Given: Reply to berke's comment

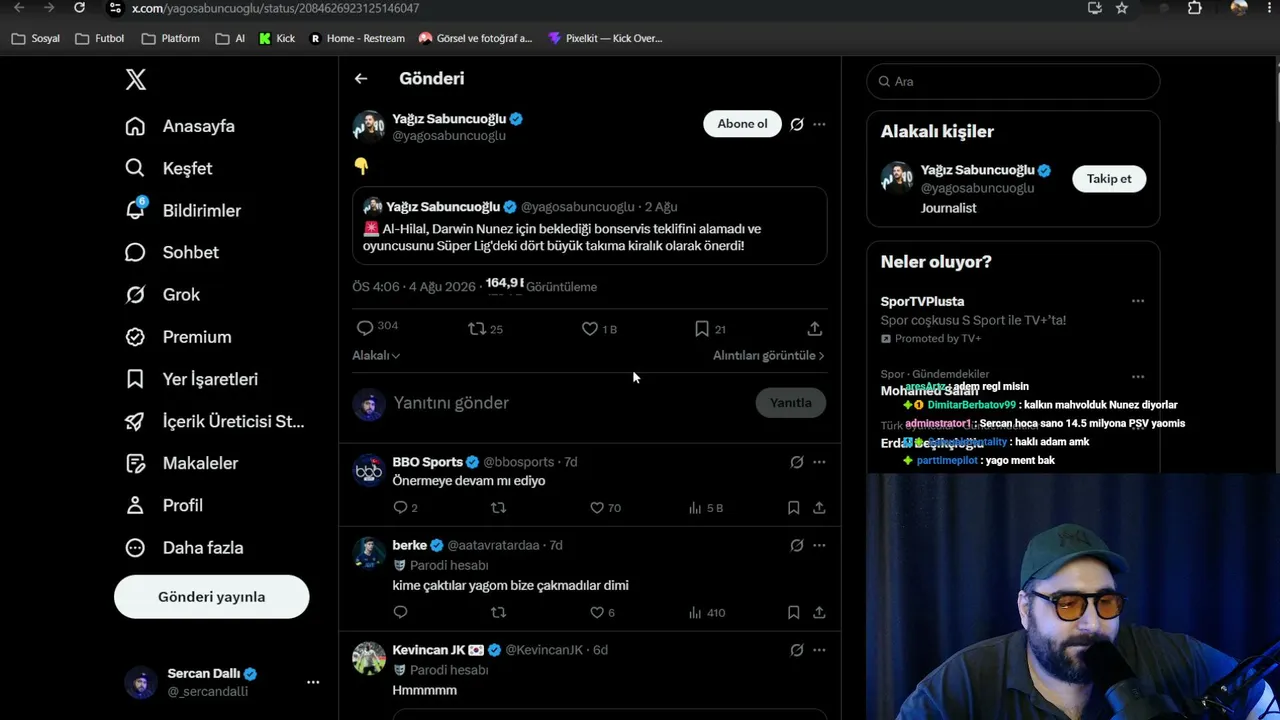Looking at the screenshot, I should 400,612.
